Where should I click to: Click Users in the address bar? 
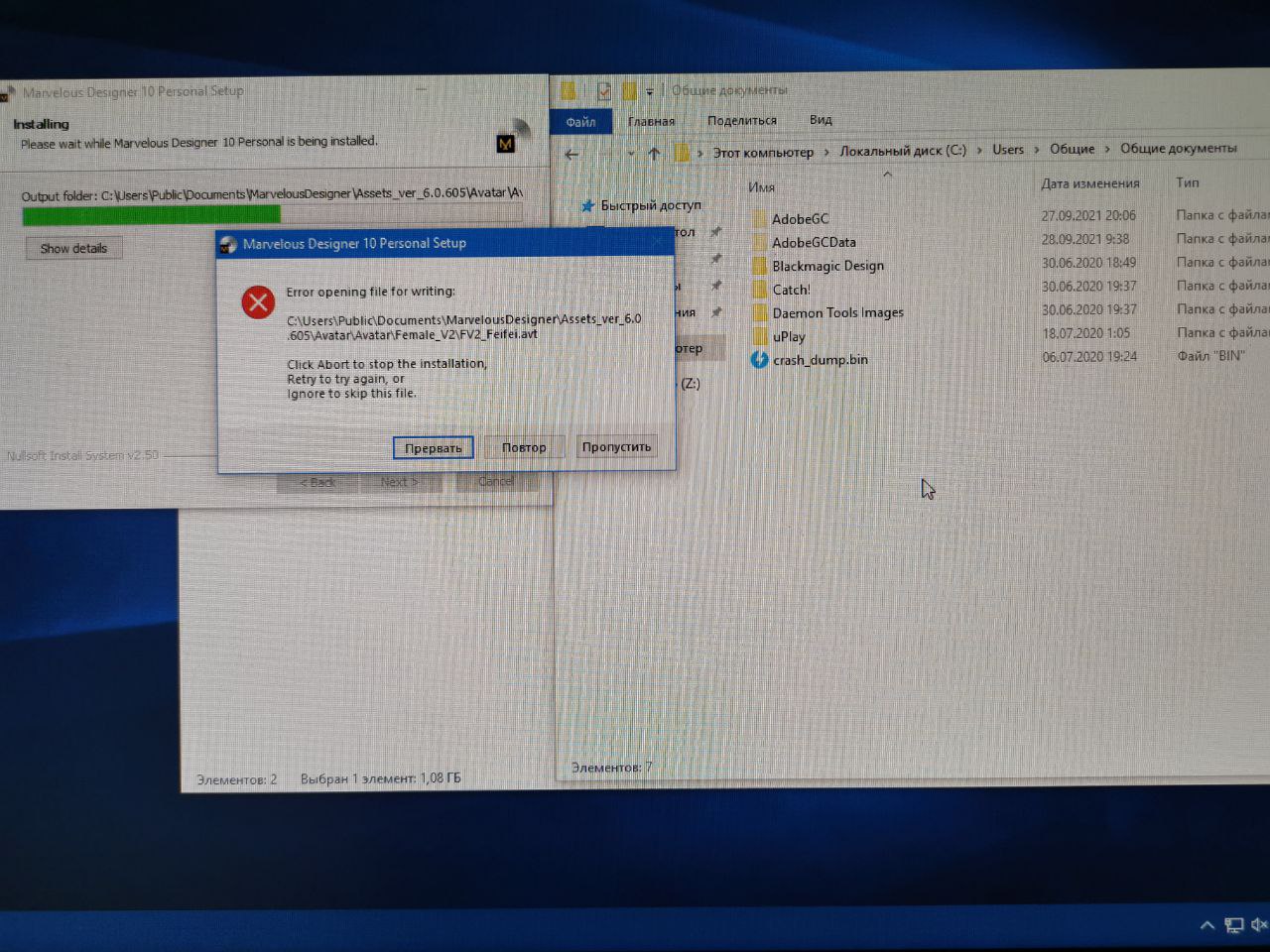(1008, 149)
